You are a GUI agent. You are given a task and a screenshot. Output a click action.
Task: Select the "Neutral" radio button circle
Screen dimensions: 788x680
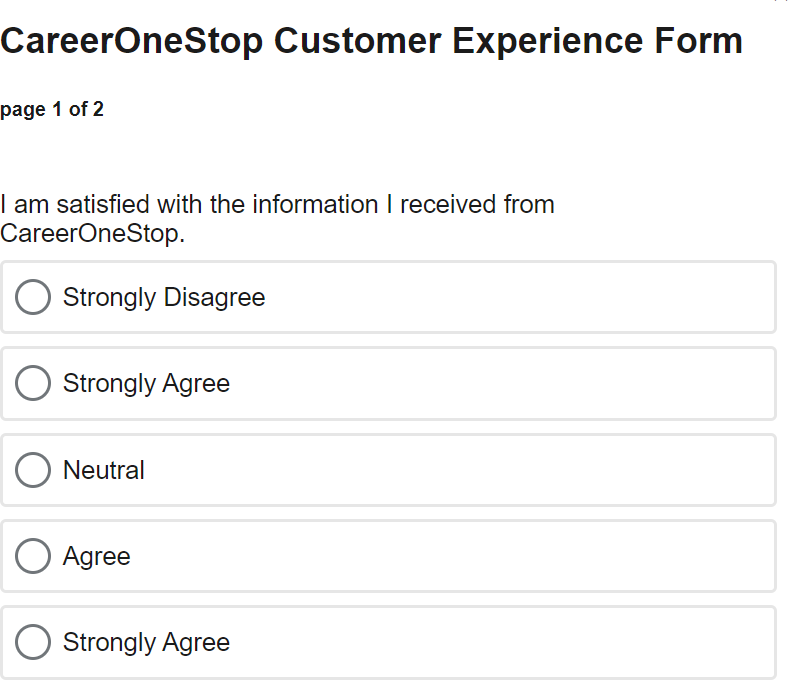coord(33,470)
